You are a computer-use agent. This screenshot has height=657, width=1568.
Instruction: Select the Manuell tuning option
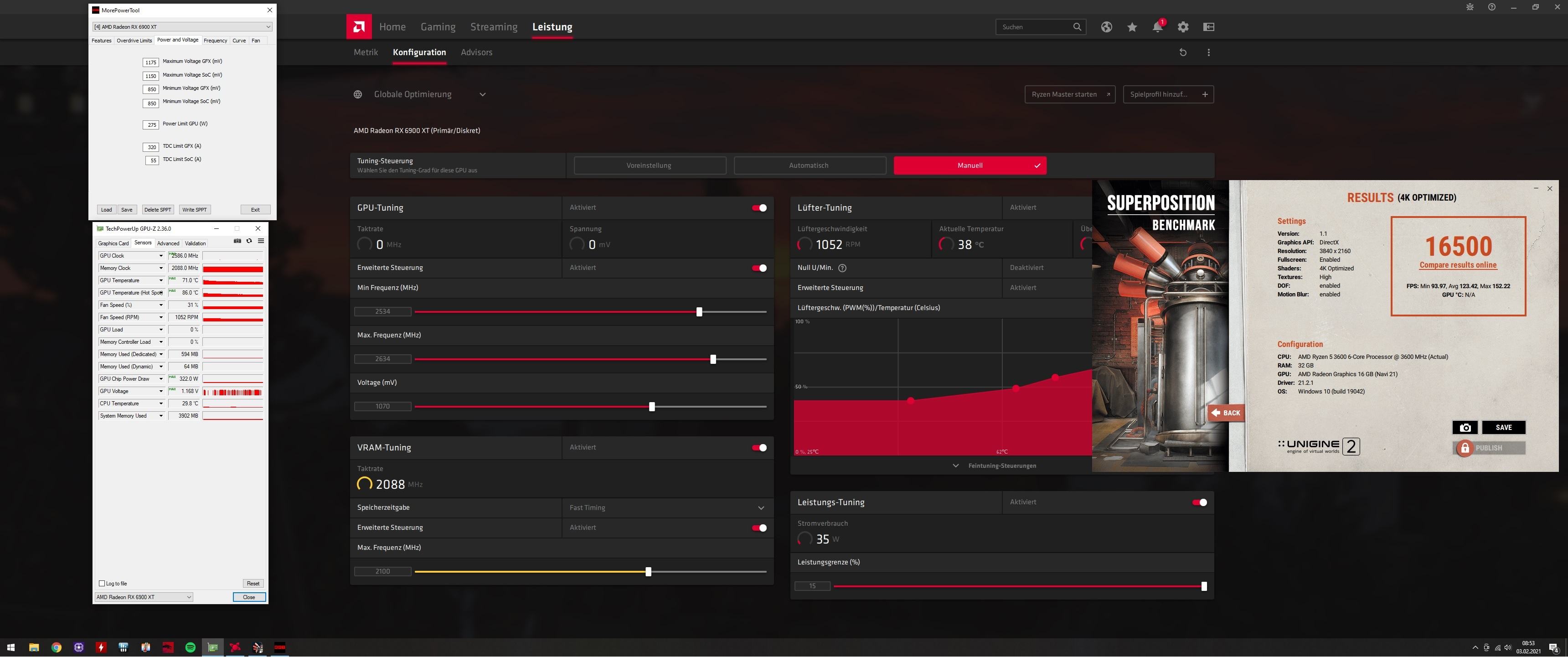[970, 166]
